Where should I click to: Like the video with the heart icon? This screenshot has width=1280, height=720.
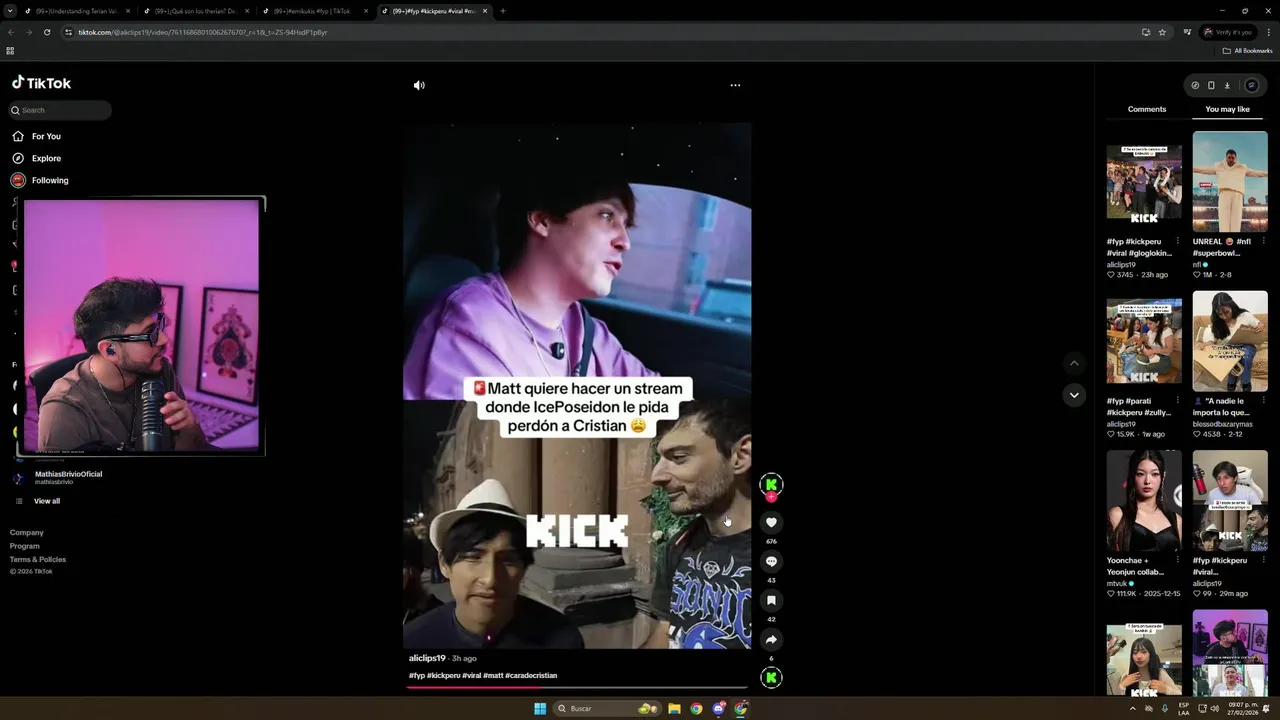coord(771,522)
